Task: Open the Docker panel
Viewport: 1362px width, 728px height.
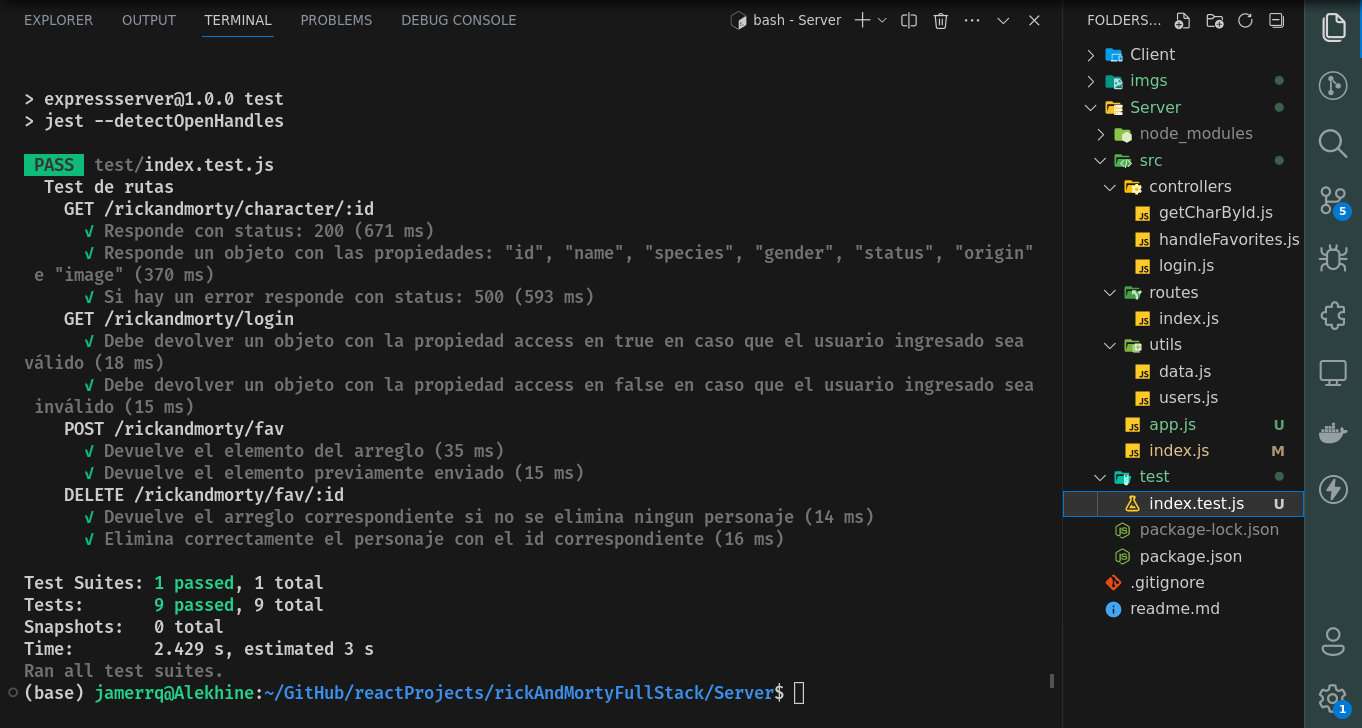Action: click(x=1332, y=432)
